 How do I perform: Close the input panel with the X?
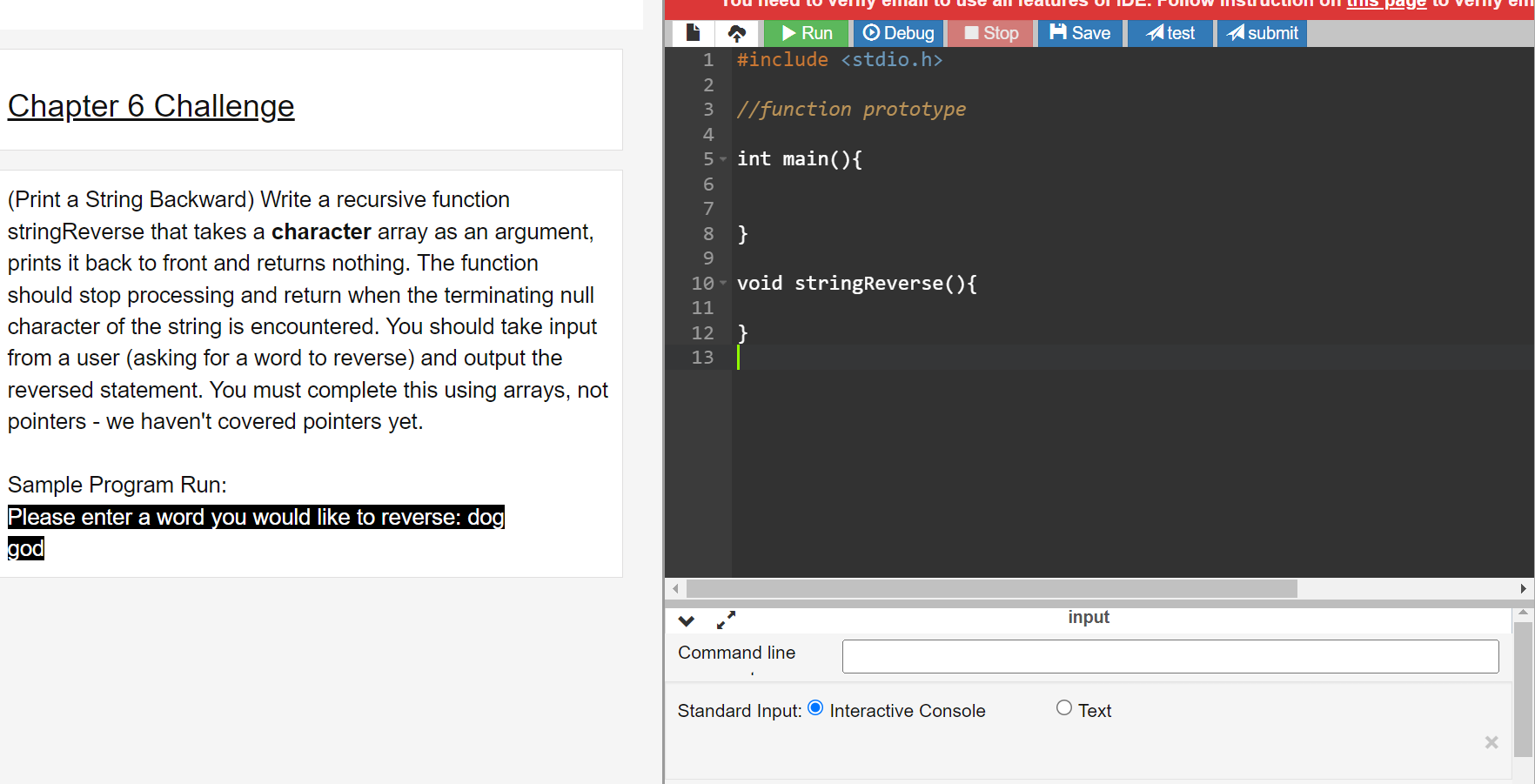(1491, 742)
